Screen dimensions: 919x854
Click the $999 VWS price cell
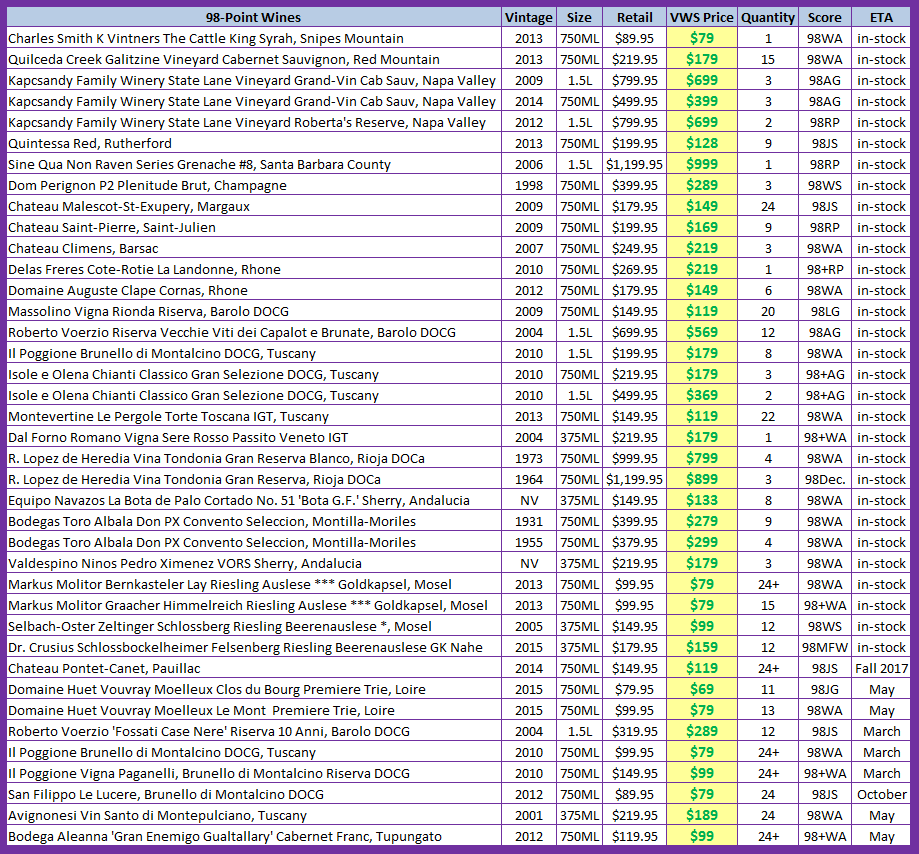coord(702,165)
